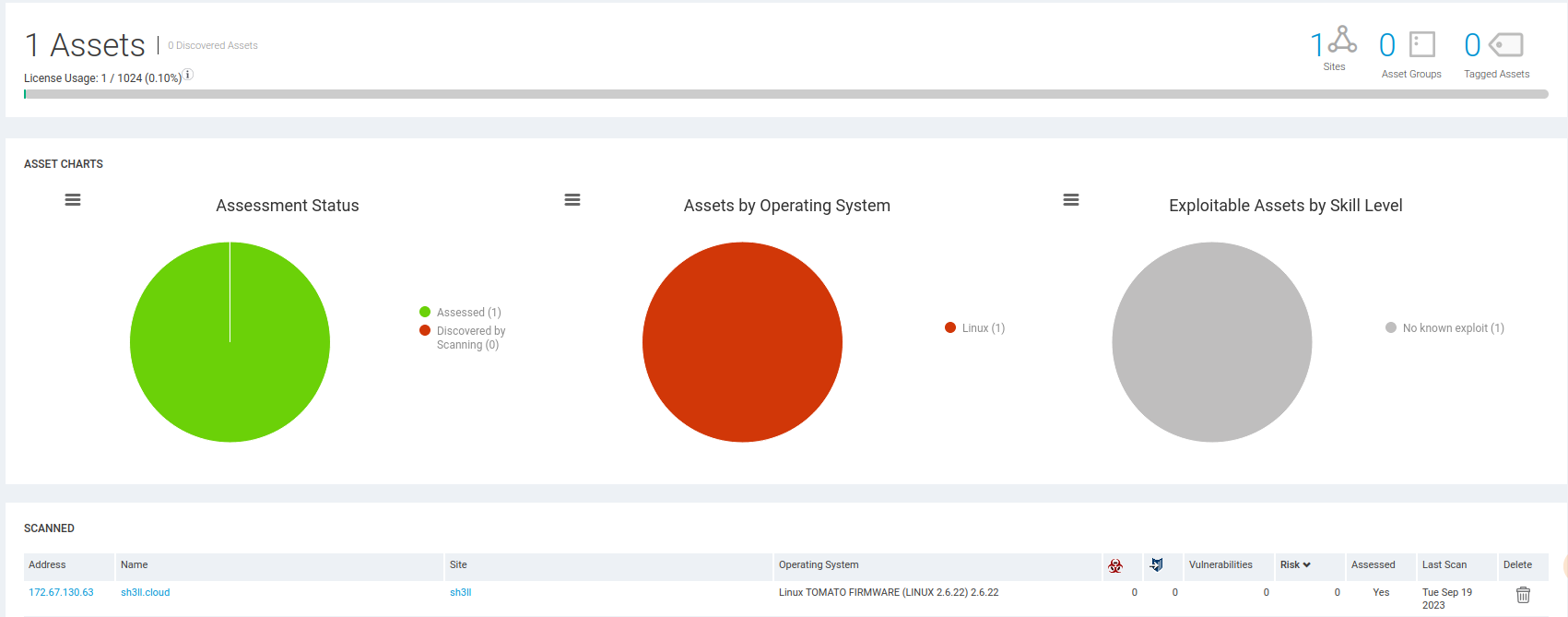Open the sh3ll site link
This screenshot has width=1568, height=617.
tap(461, 592)
